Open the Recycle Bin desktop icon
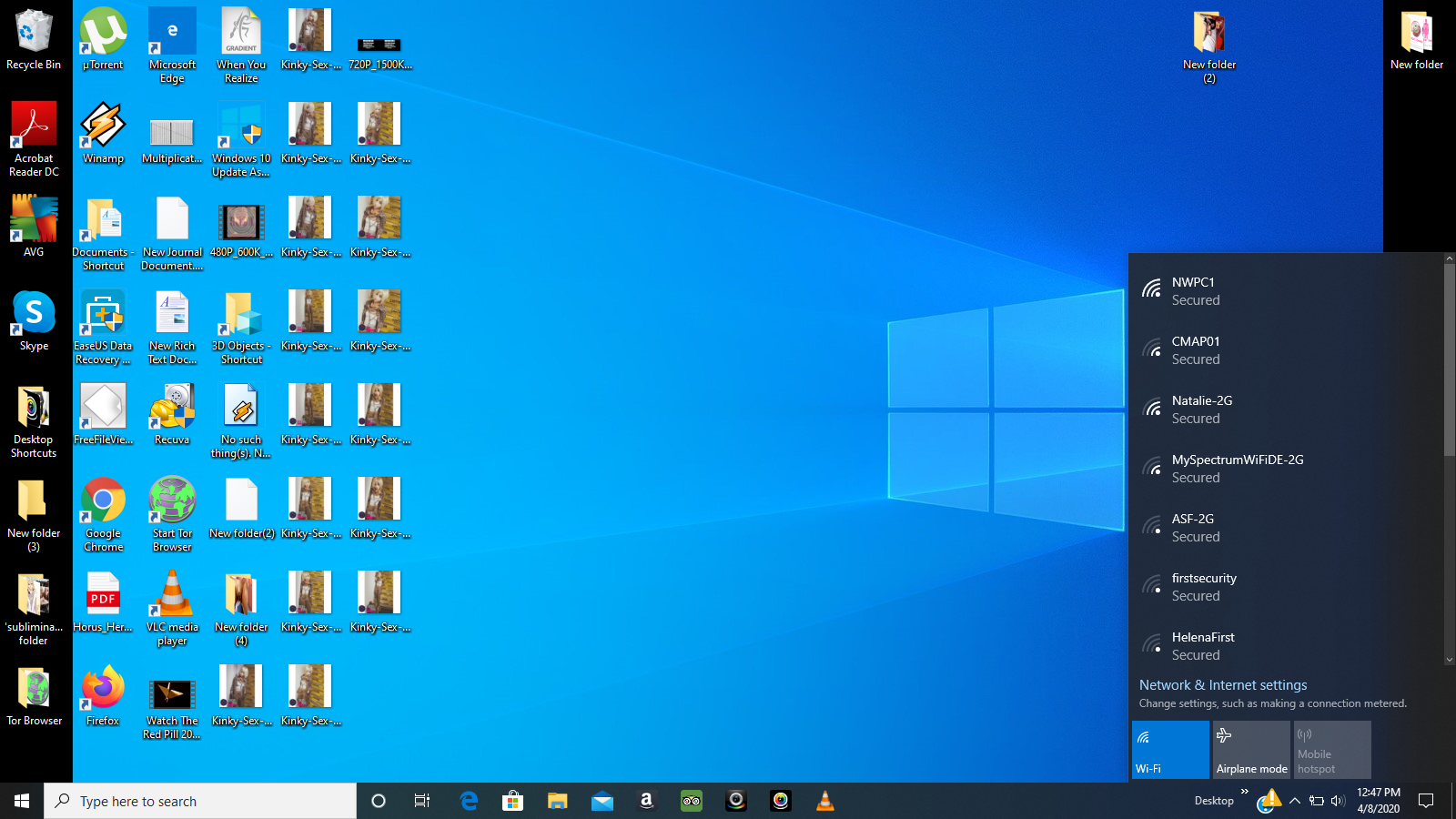This screenshot has width=1456, height=819. click(x=34, y=40)
